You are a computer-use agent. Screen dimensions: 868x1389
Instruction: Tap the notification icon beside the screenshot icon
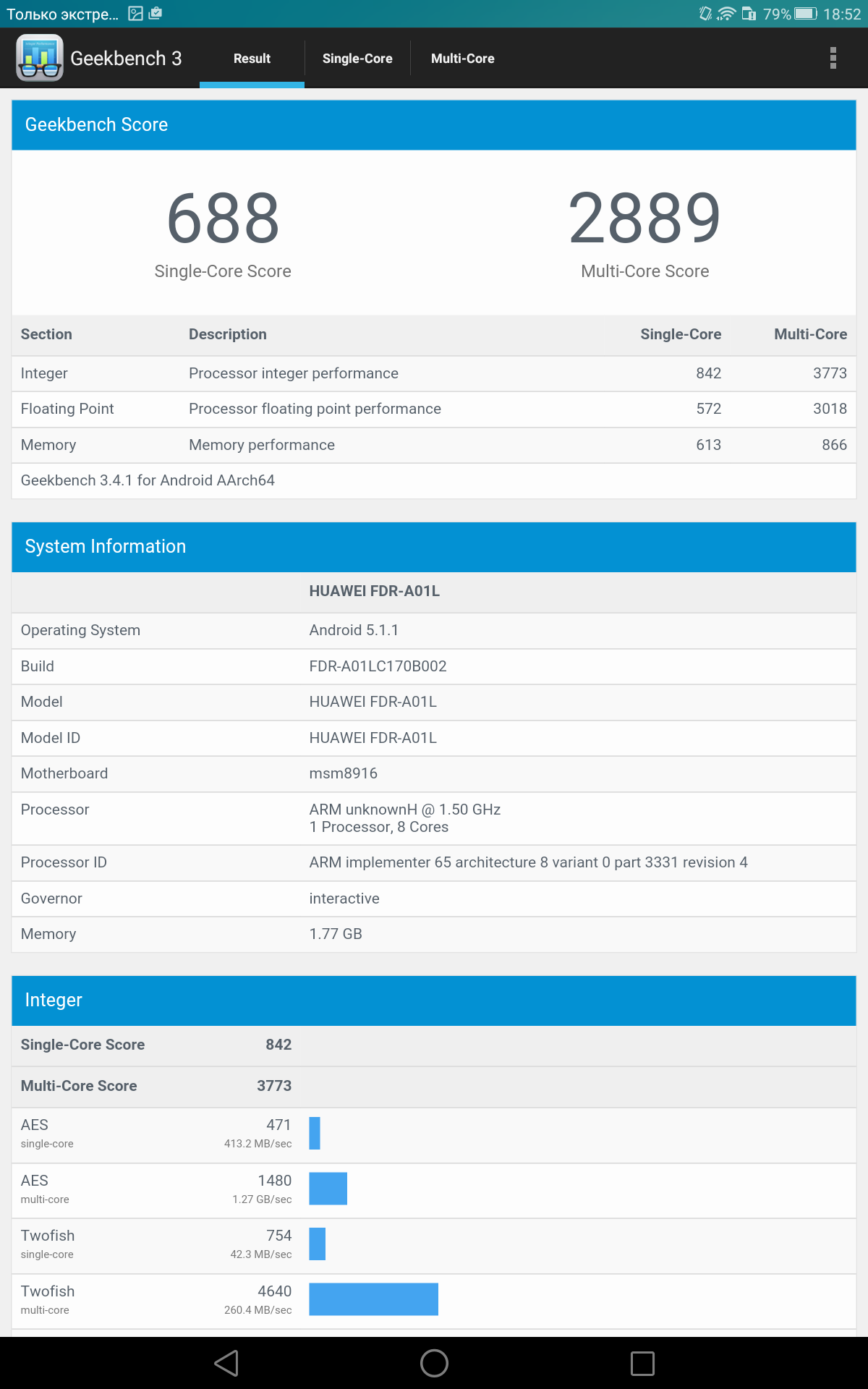point(156,14)
